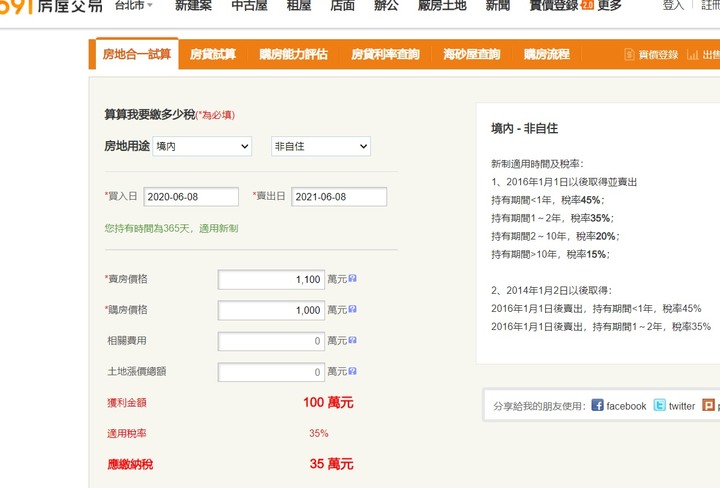Click the 您持有時間為365天 notice
Image resolution: width=720 pixels, height=488 pixels.
click(171, 228)
